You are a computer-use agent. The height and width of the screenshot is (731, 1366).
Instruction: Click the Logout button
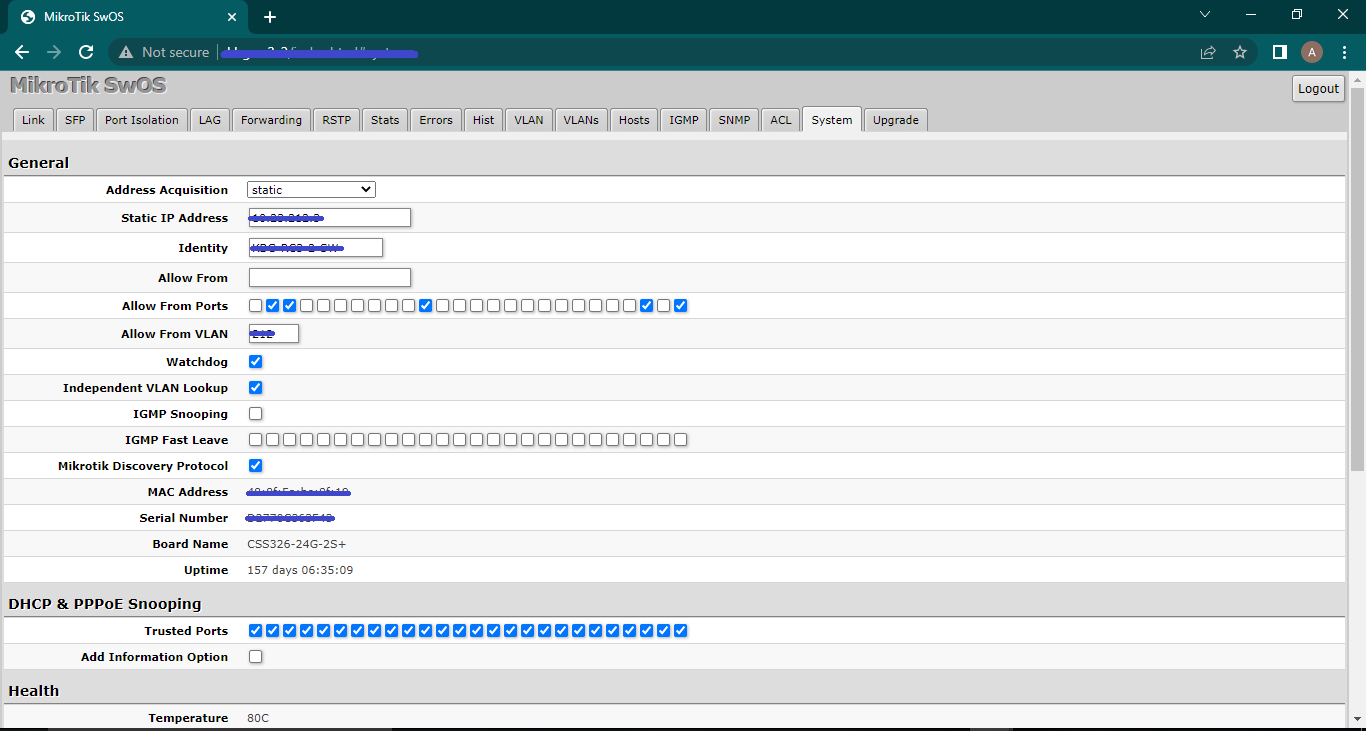1318,88
